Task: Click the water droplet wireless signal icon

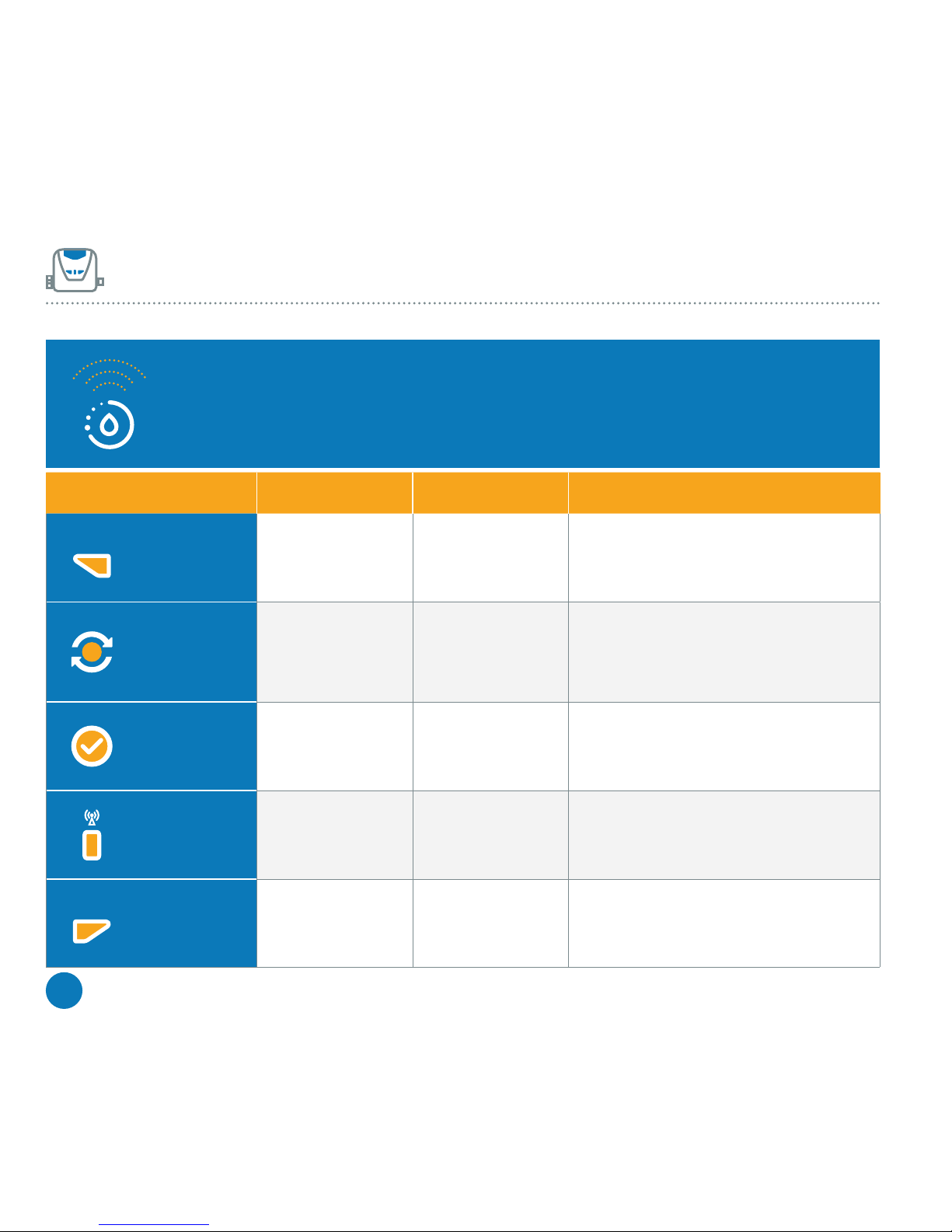Action: 110,403
